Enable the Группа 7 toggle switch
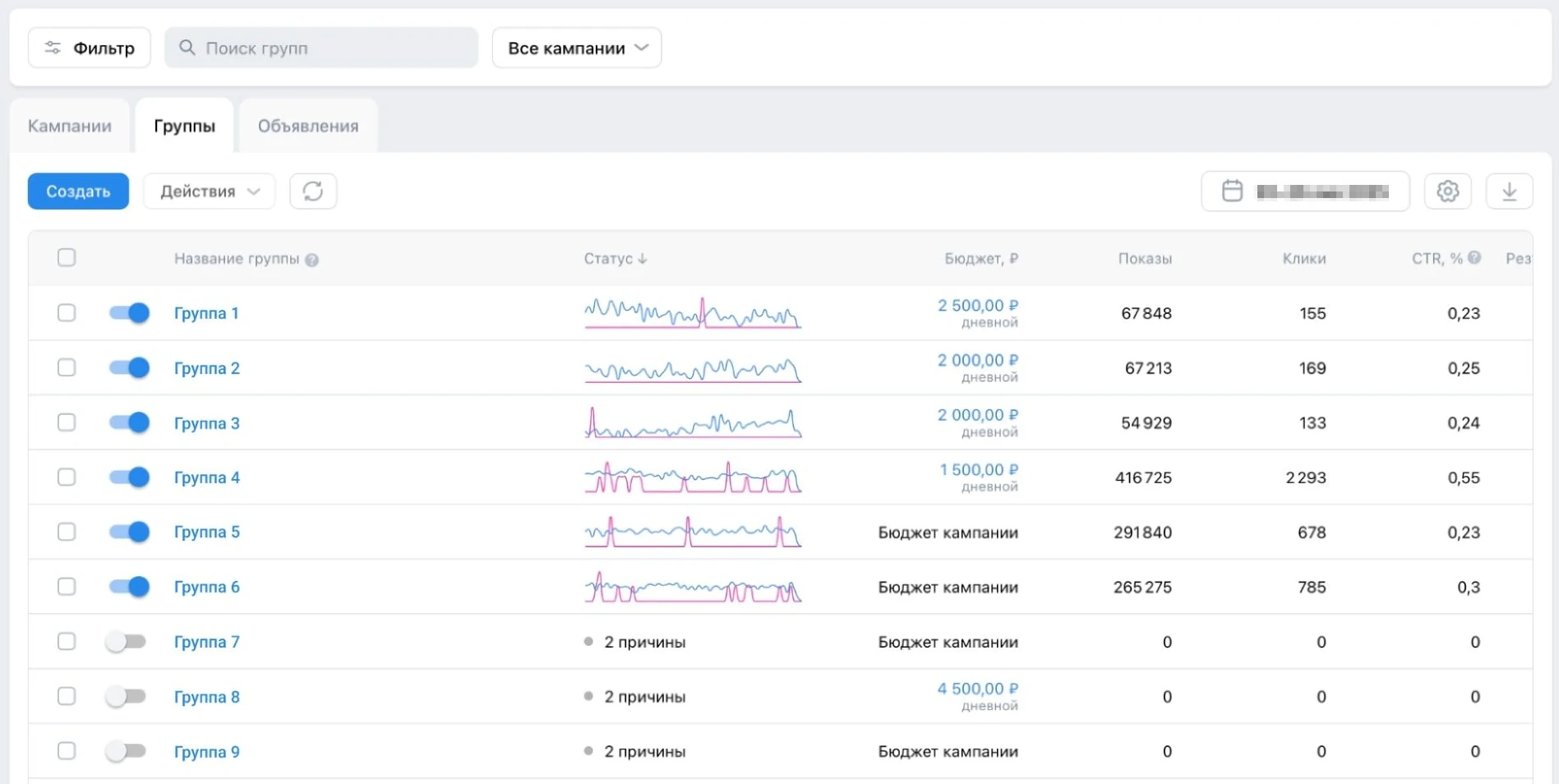This screenshot has height=784, width=1559. tap(126, 642)
